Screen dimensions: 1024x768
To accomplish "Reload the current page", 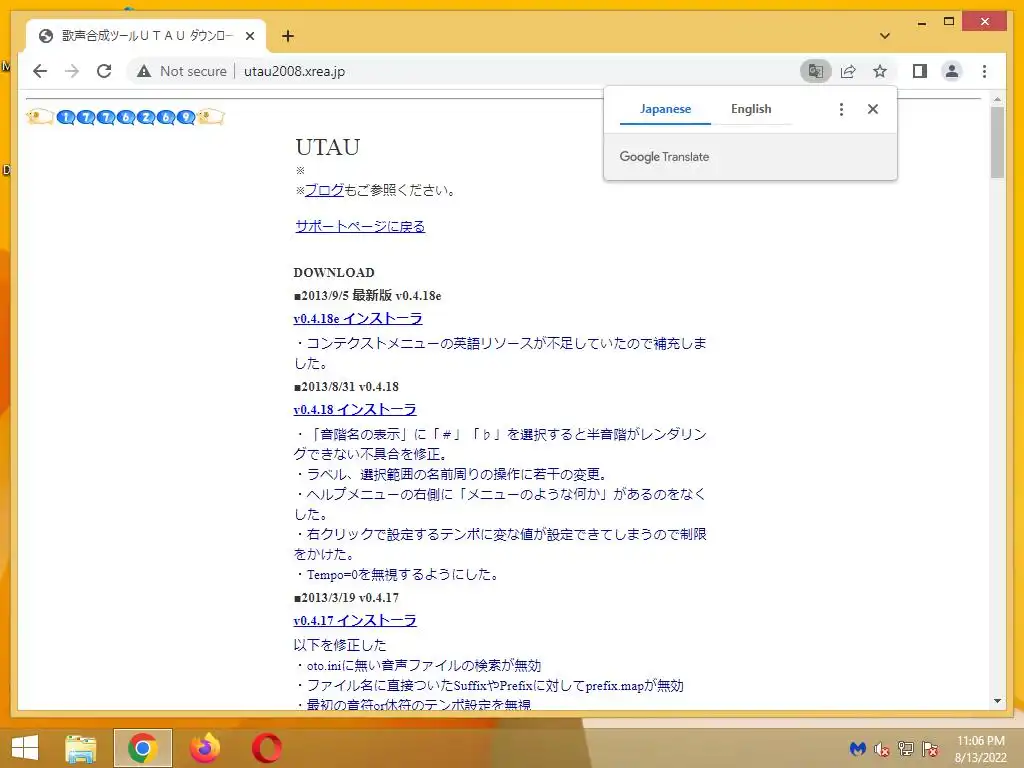I will (104, 71).
